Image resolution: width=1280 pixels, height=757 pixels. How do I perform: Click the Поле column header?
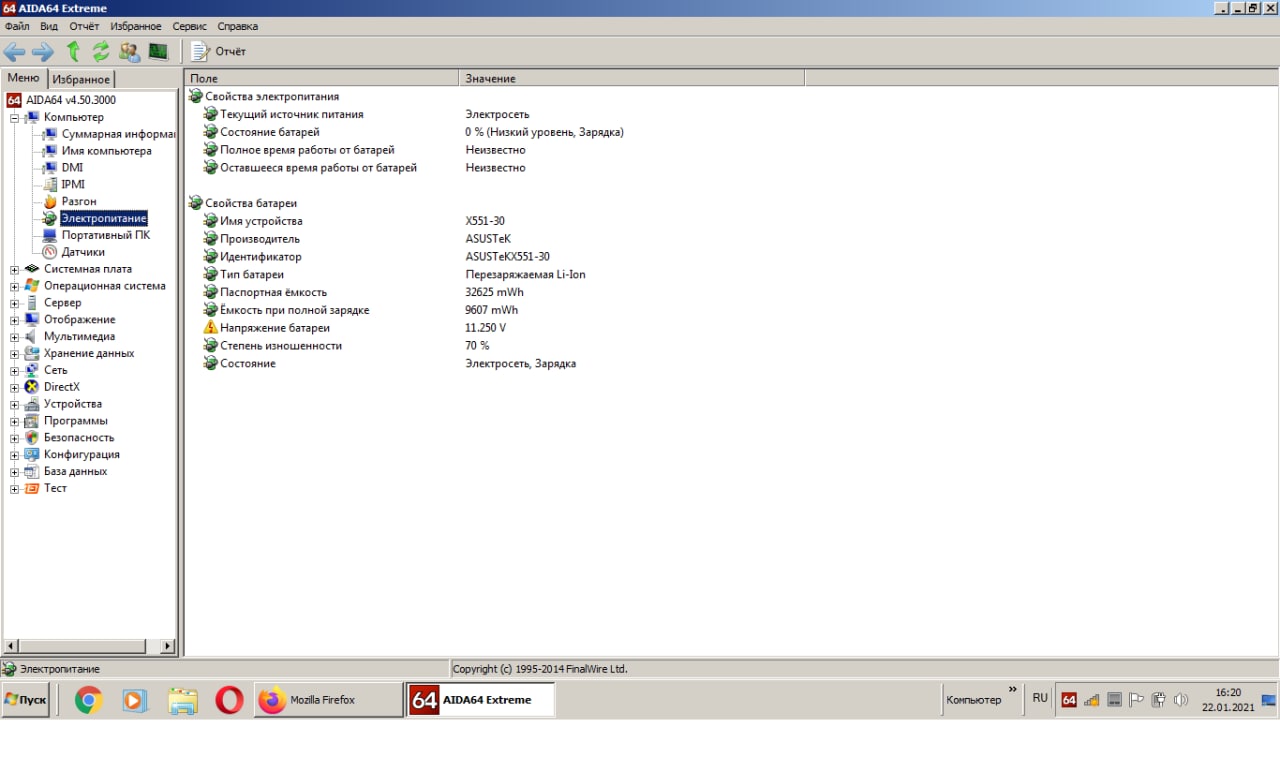[322, 78]
